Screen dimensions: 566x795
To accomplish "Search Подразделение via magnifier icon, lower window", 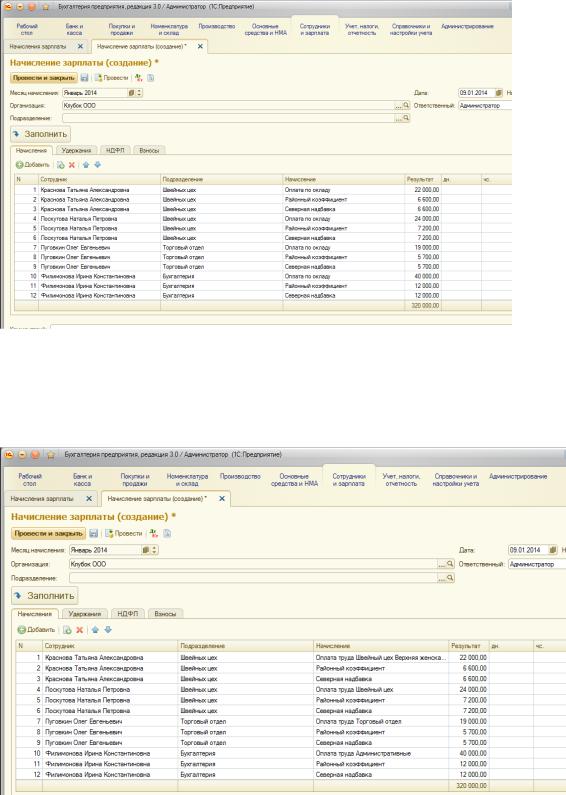I will coord(450,578).
